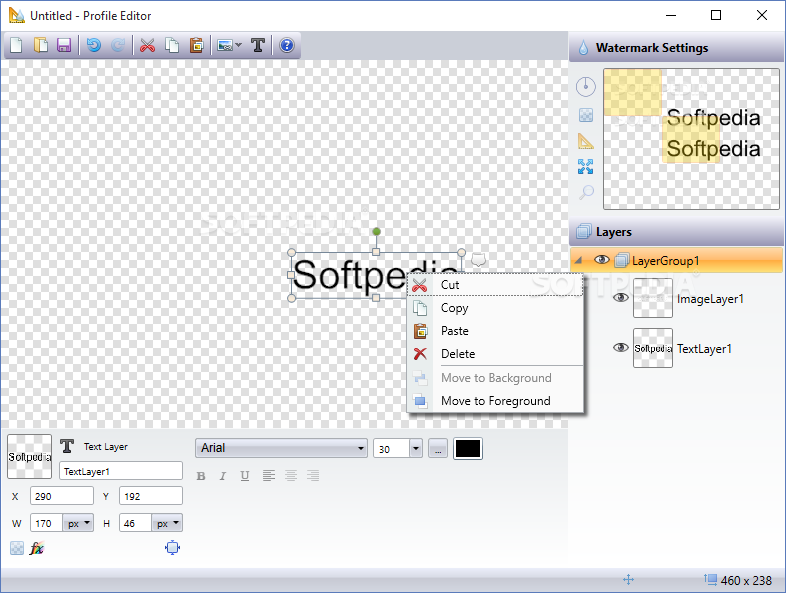Choose Move to Foreground from the context menu

[495, 401]
